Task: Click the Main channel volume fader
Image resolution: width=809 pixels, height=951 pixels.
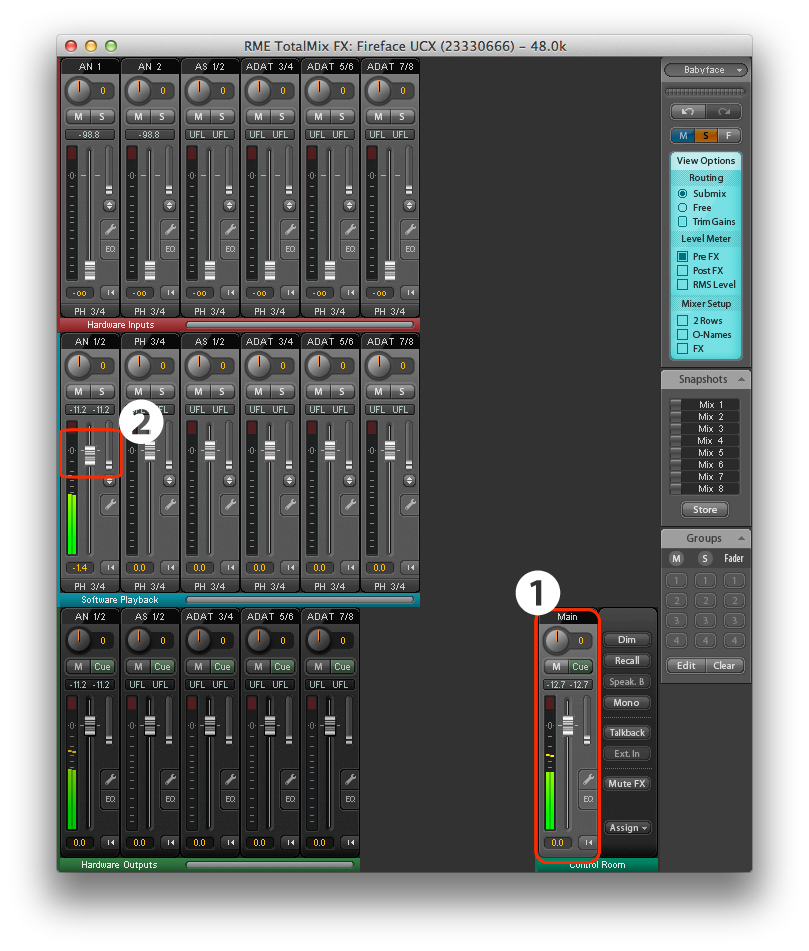Action: 567,727
